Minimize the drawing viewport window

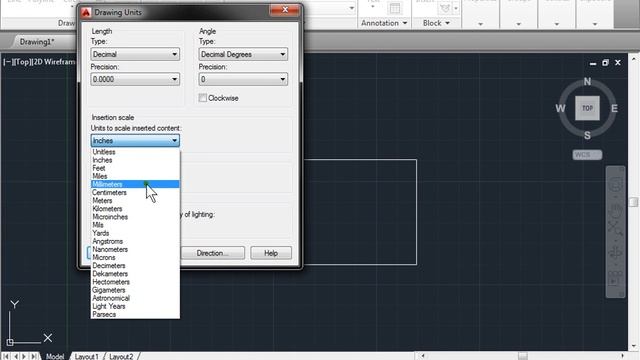click(x=593, y=63)
